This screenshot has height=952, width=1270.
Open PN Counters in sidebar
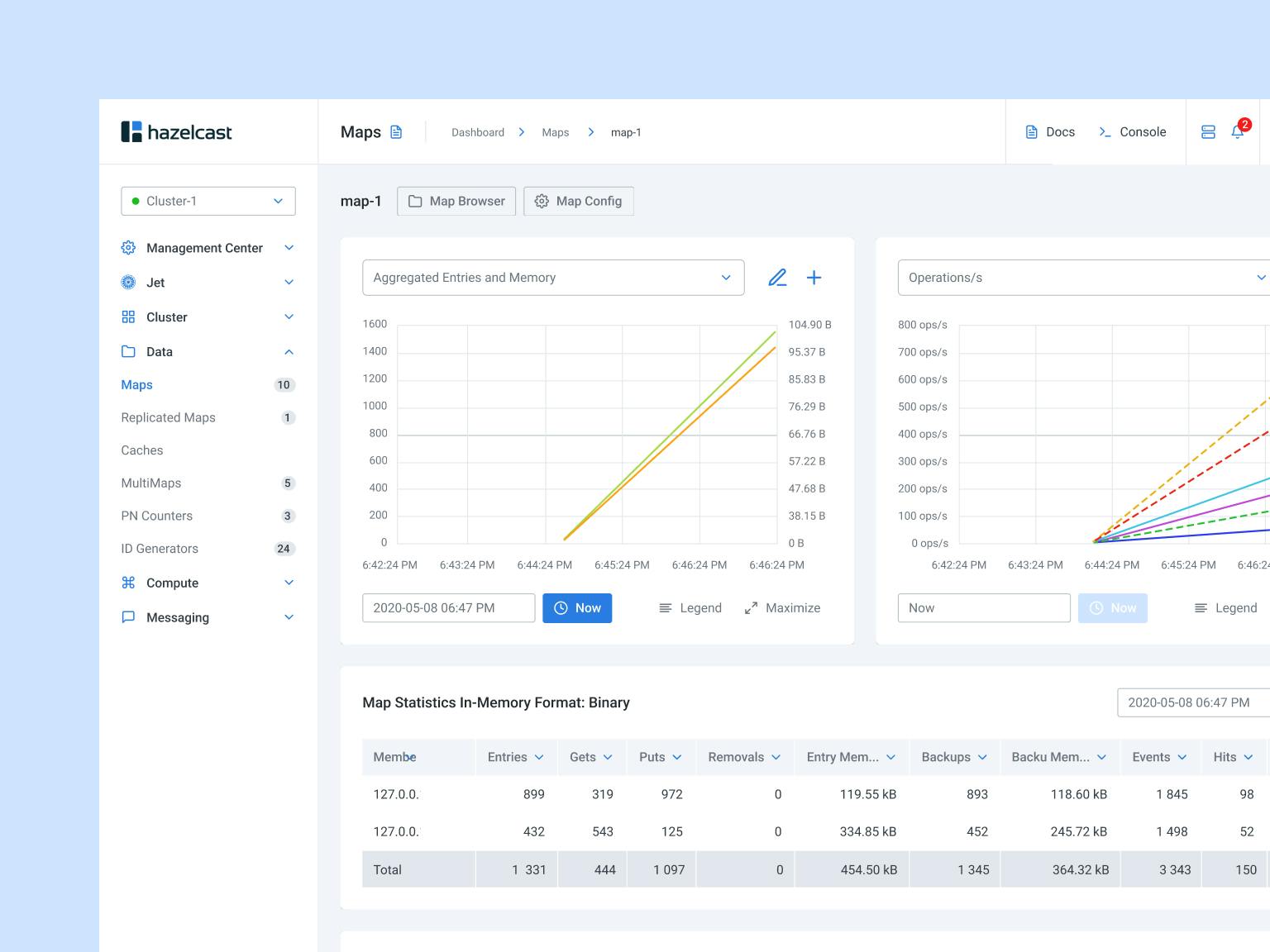point(157,516)
